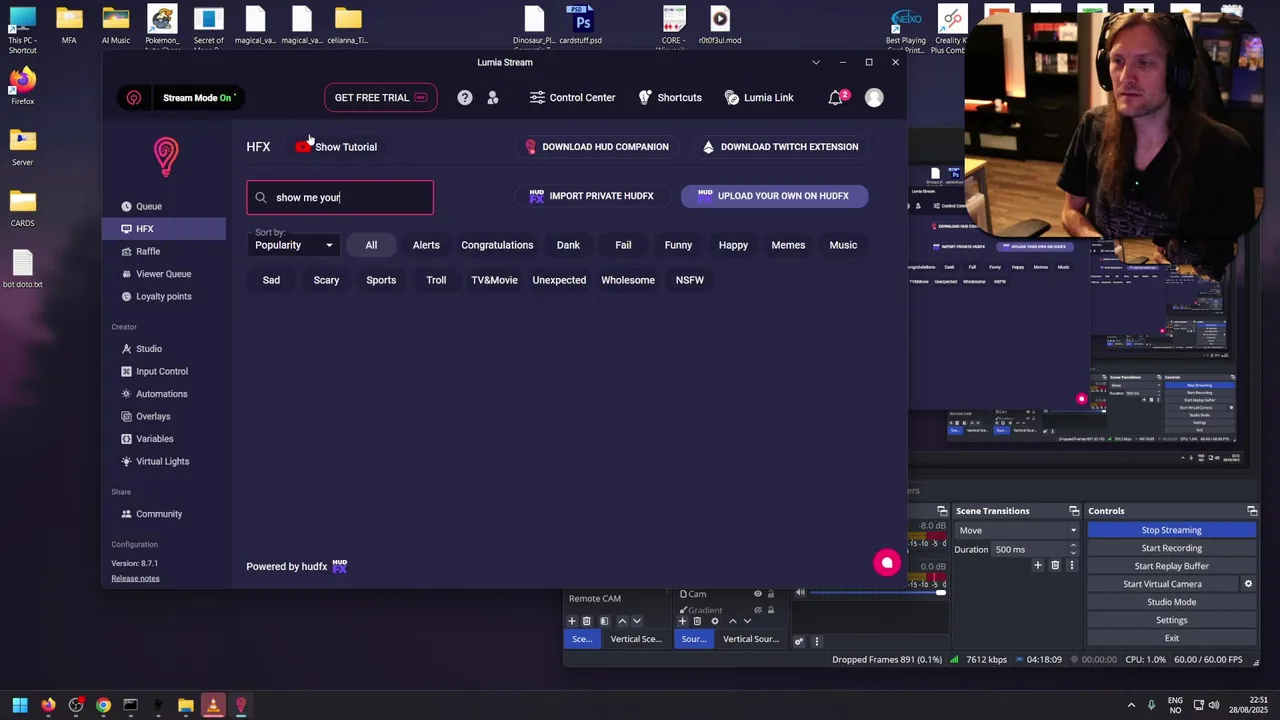1280x720 pixels.
Task: Expand title bar dropdown chevron in Lumia
Action: coord(816,62)
